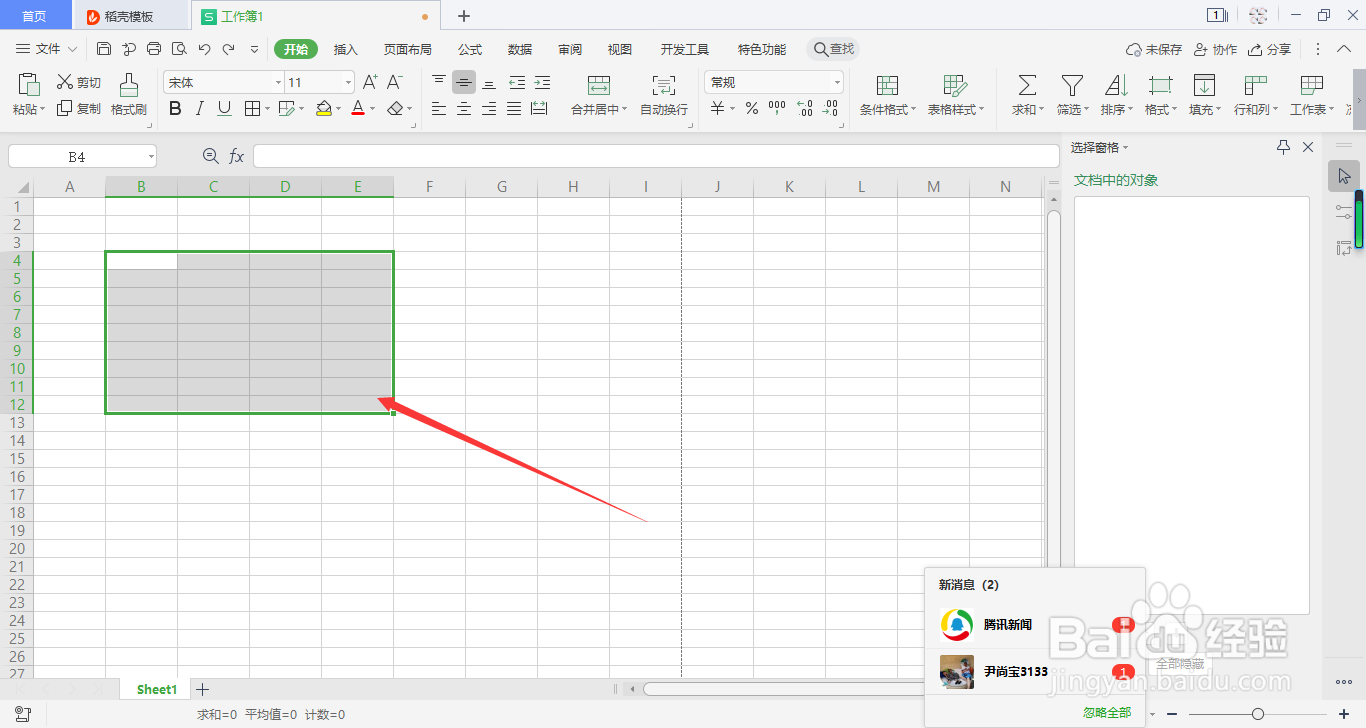Screen dimensions: 1366x728
Task: Toggle bottom vertical alignment
Action: (489, 82)
